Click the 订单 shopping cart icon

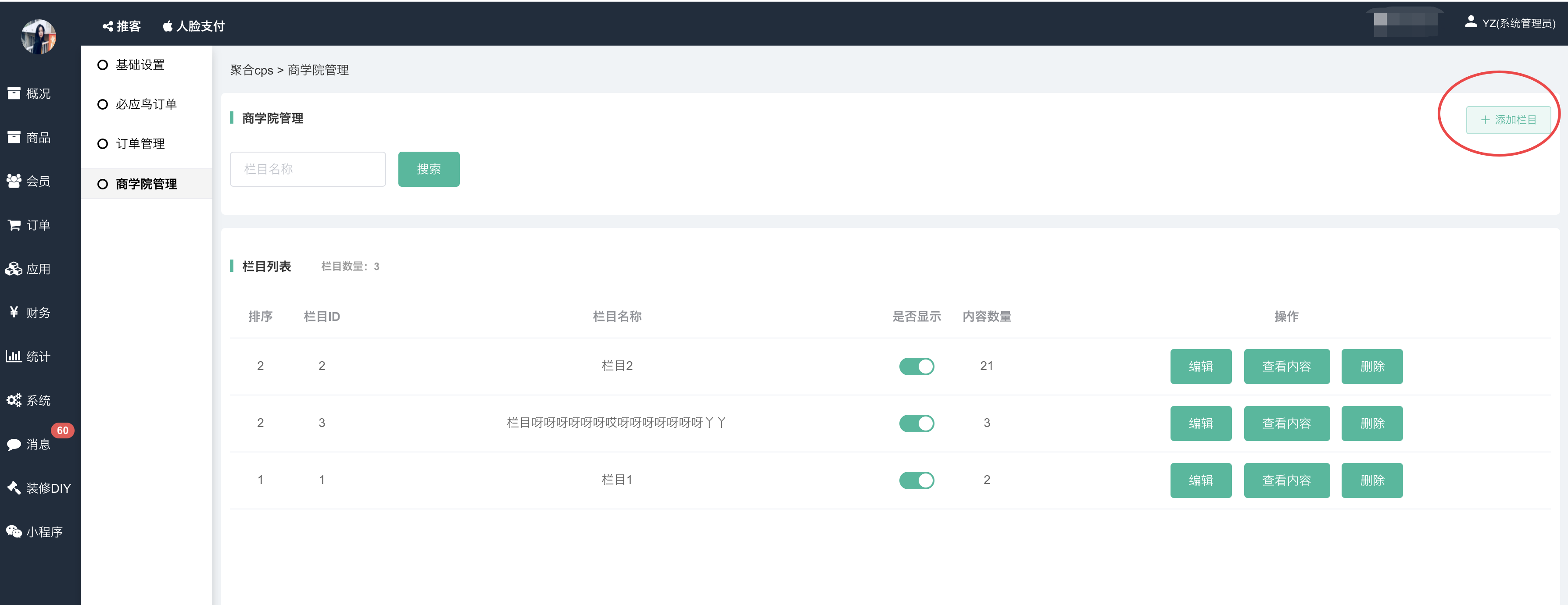click(x=14, y=225)
